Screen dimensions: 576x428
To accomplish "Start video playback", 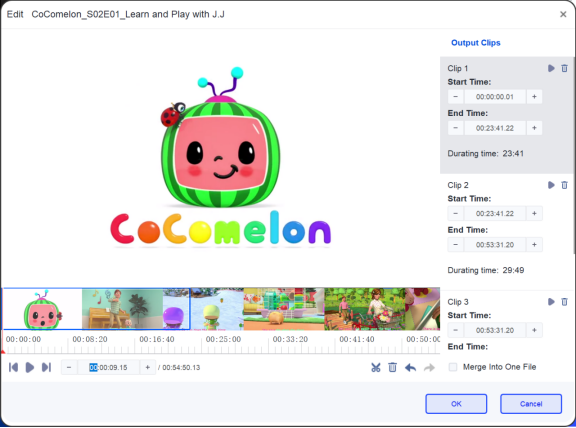I will coord(30,367).
